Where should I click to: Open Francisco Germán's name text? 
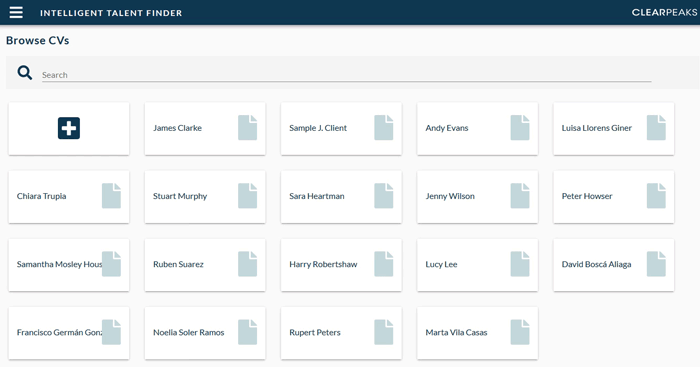(59, 332)
